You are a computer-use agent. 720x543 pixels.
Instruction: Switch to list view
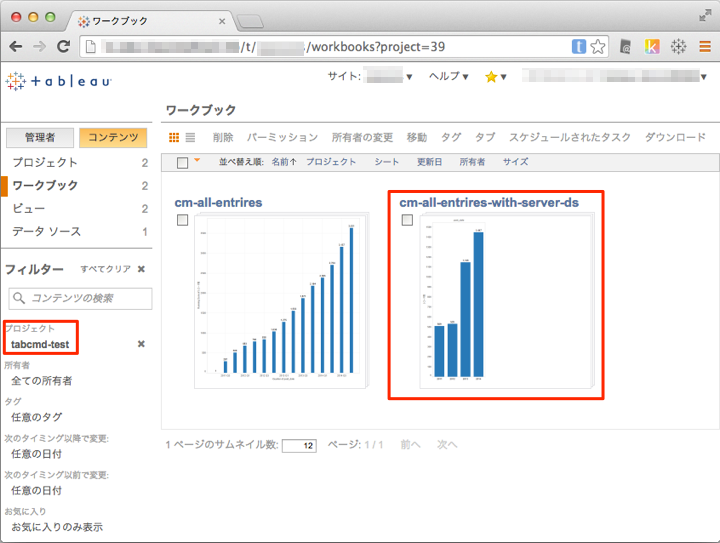191,137
